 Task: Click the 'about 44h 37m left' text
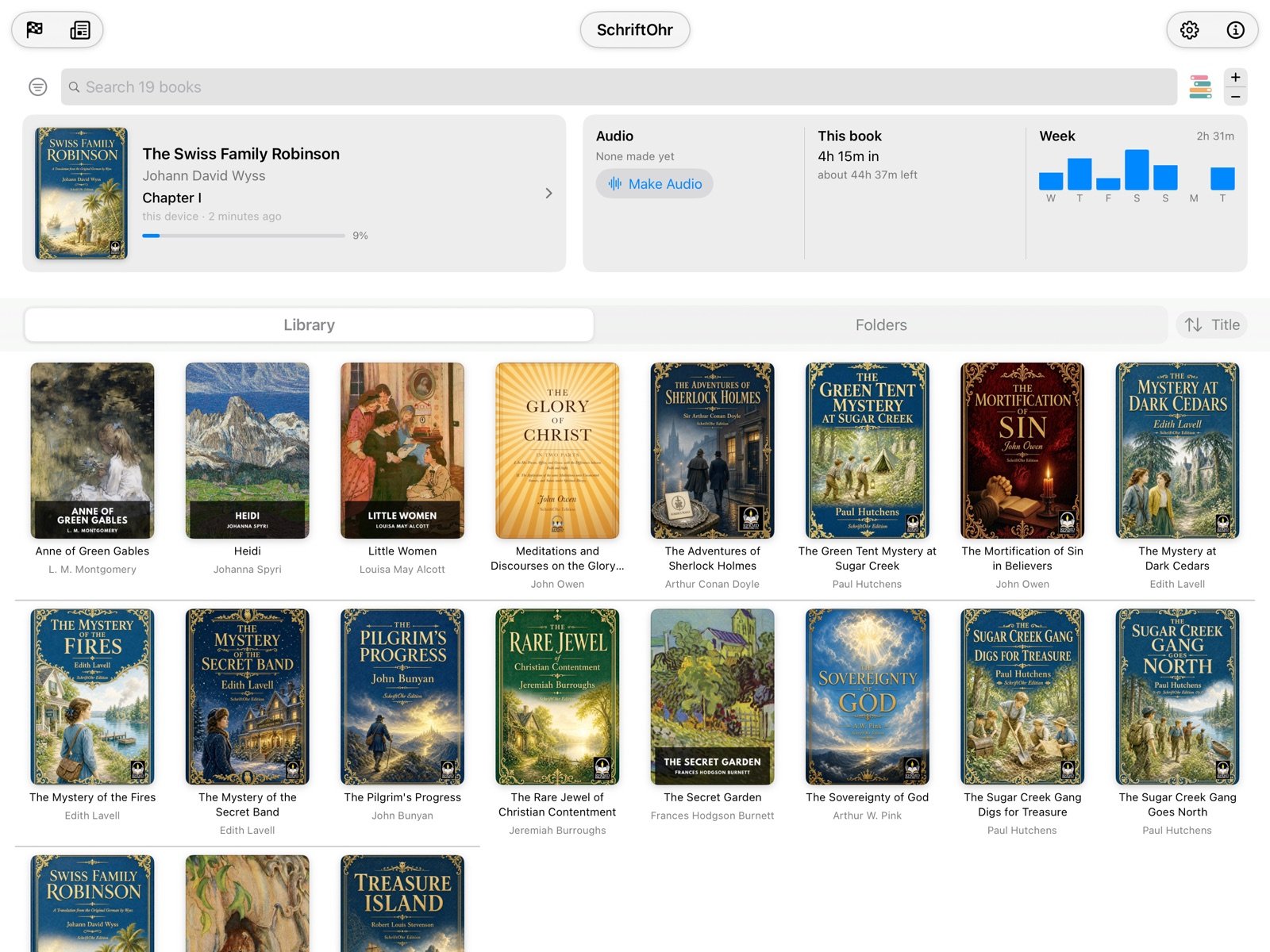tap(868, 175)
